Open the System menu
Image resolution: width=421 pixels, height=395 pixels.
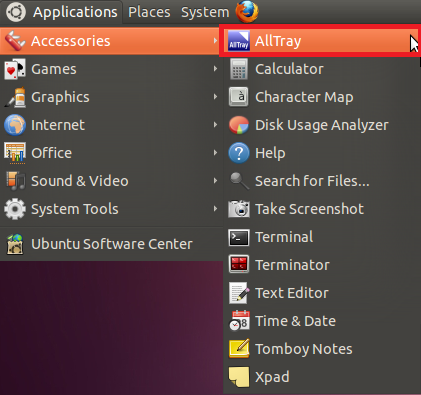(x=205, y=12)
